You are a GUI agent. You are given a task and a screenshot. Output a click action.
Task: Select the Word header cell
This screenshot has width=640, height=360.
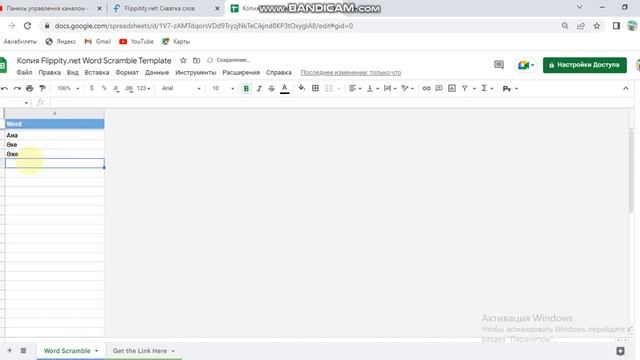coord(54,124)
